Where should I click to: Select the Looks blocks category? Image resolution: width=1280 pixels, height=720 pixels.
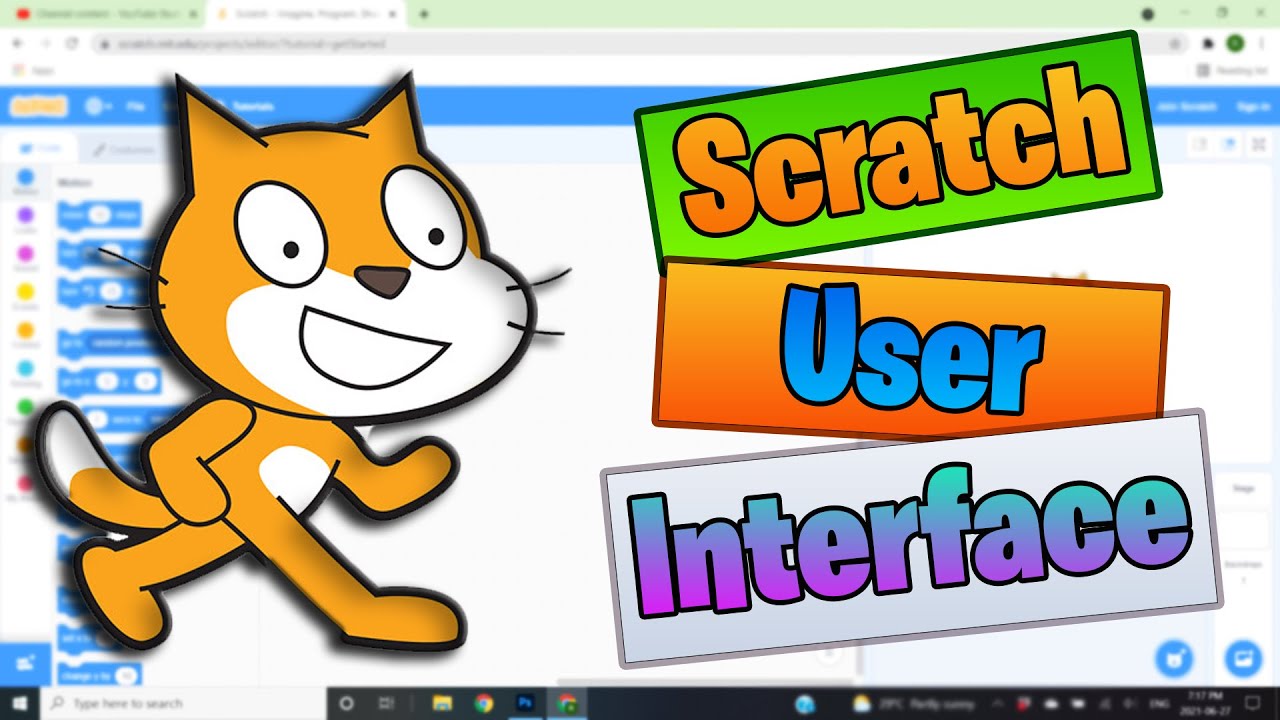(x=26, y=221)
